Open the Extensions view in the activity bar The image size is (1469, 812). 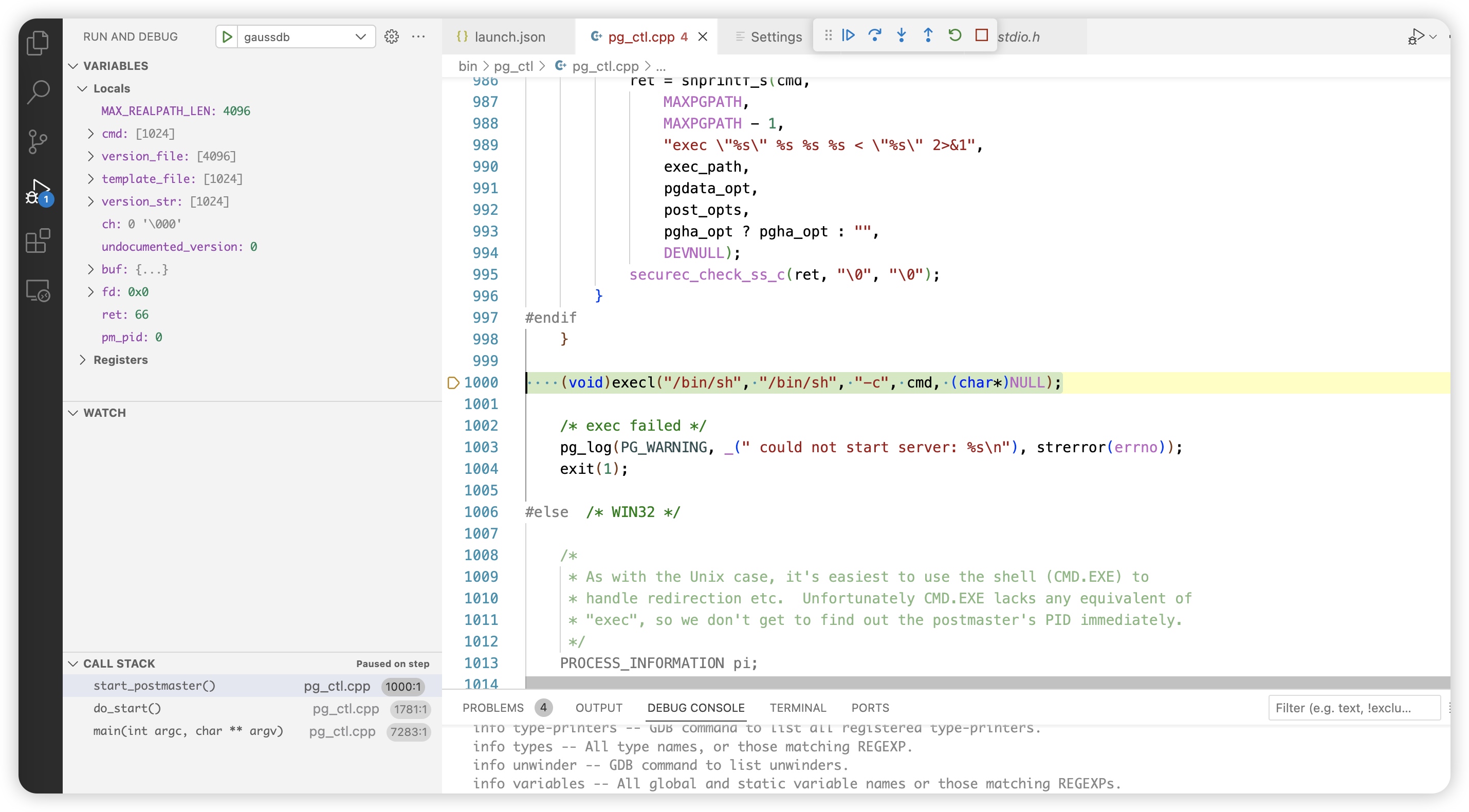[x=38, y=241]
